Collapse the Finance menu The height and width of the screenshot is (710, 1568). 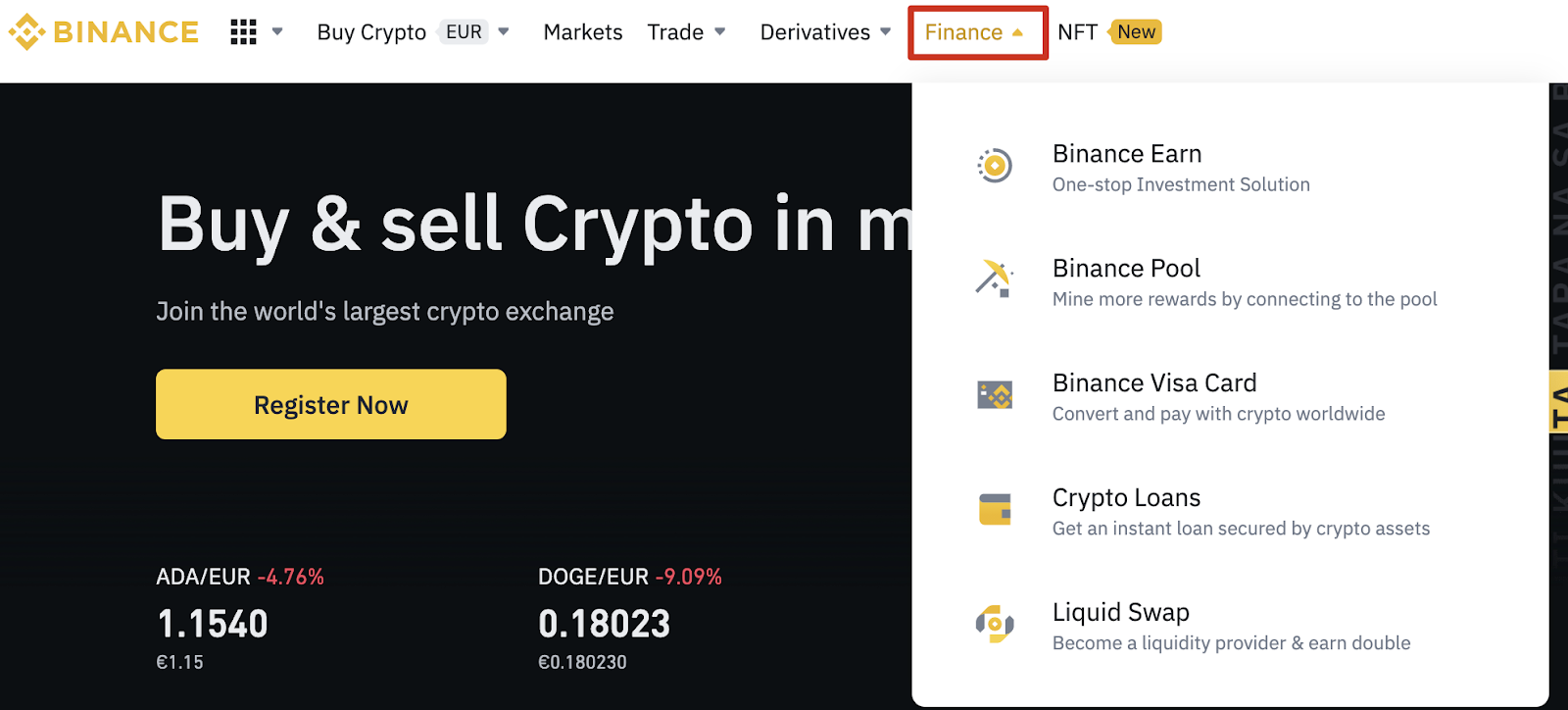[976, 32]
